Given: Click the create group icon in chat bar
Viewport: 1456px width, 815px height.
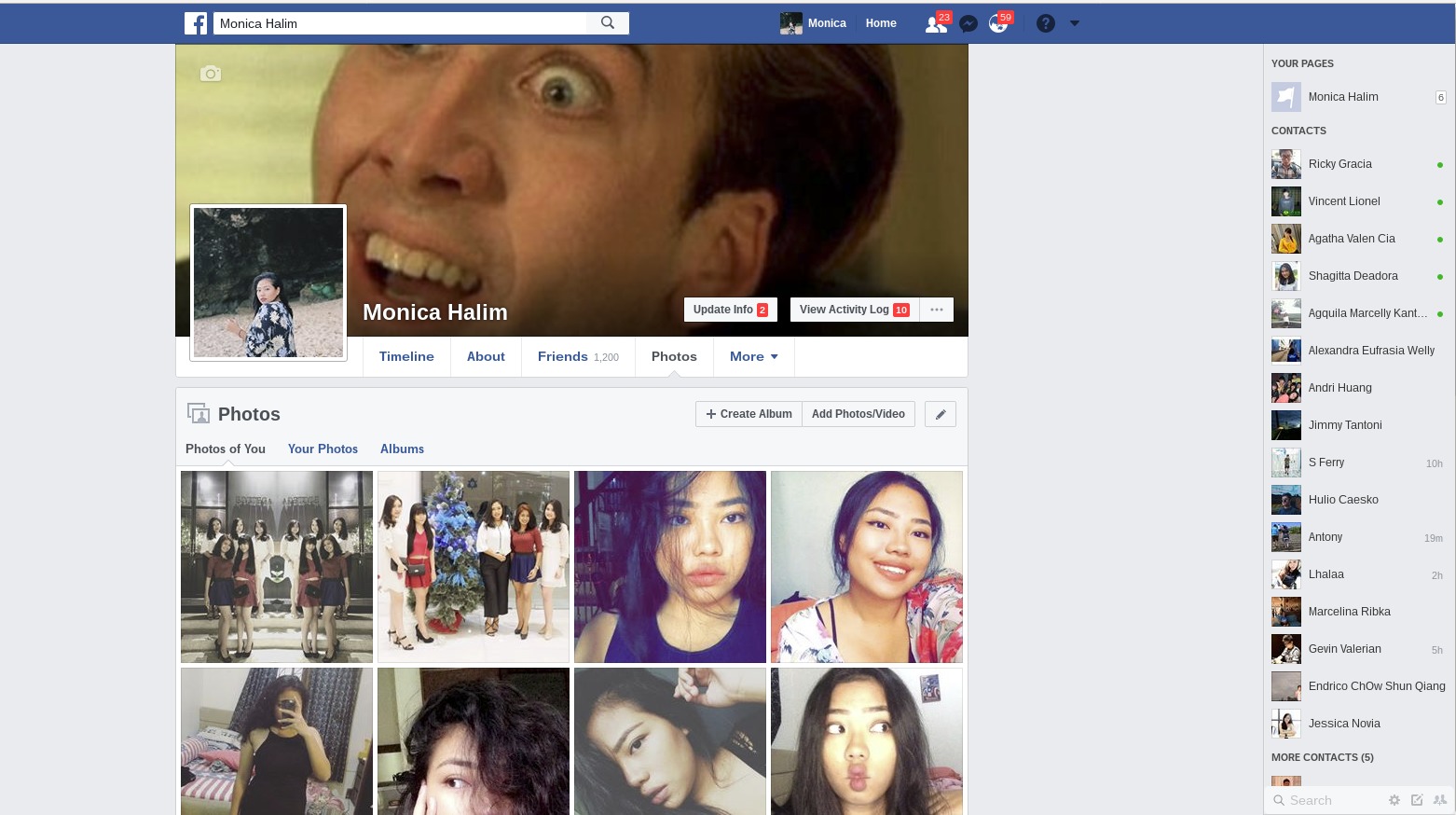Looking at the screenshot, I should point(1440,800).
